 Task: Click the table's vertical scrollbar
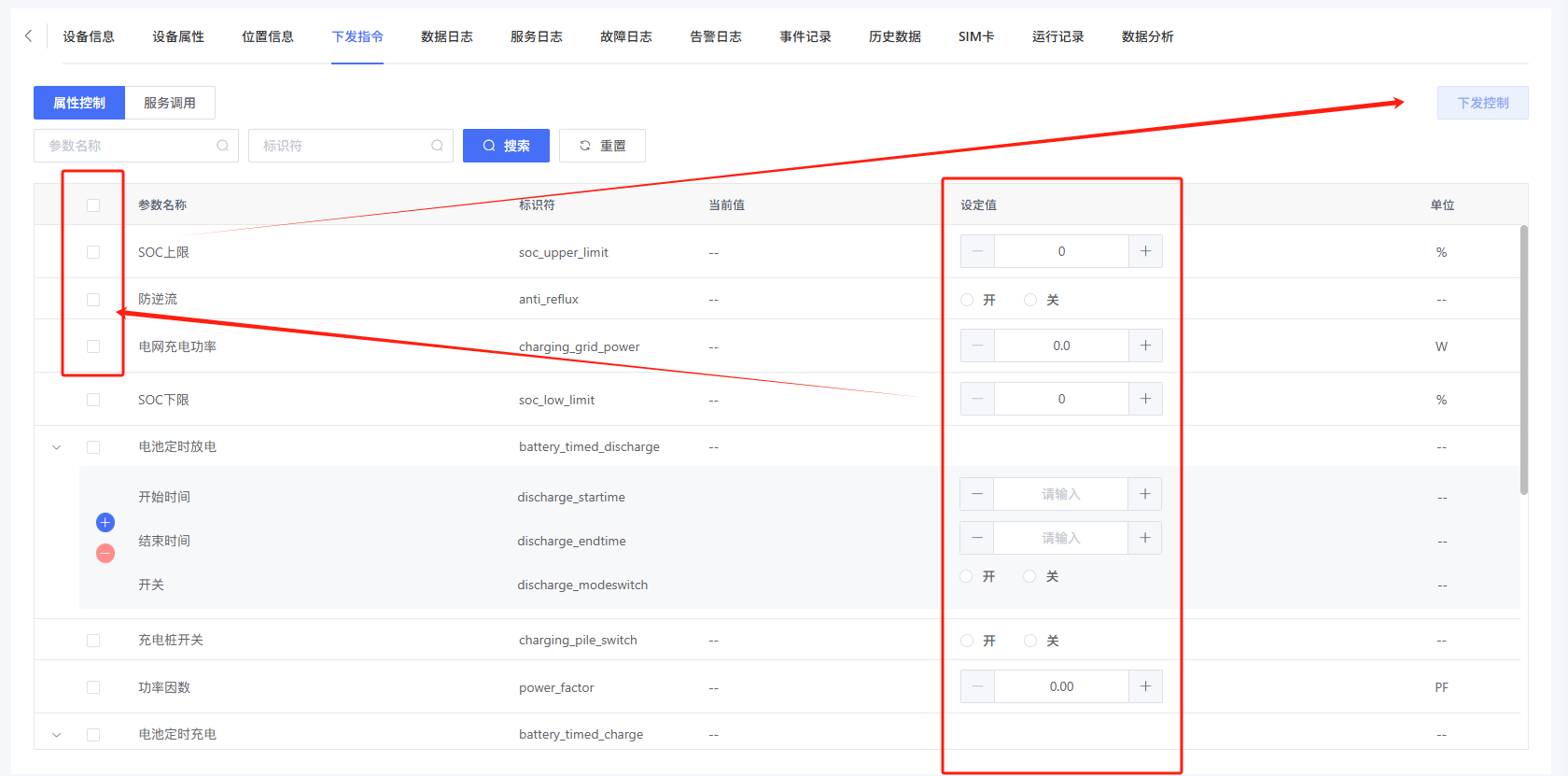pyautogui.click(x=1523, y=360)
